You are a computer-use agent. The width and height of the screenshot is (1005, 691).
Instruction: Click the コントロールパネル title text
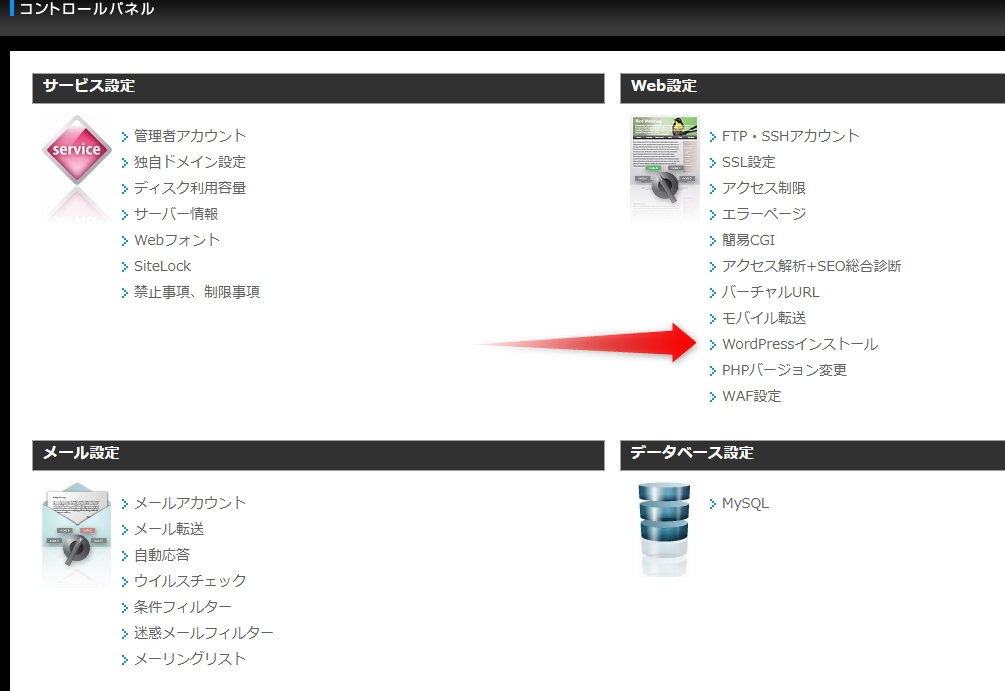(x=87, y=8)
